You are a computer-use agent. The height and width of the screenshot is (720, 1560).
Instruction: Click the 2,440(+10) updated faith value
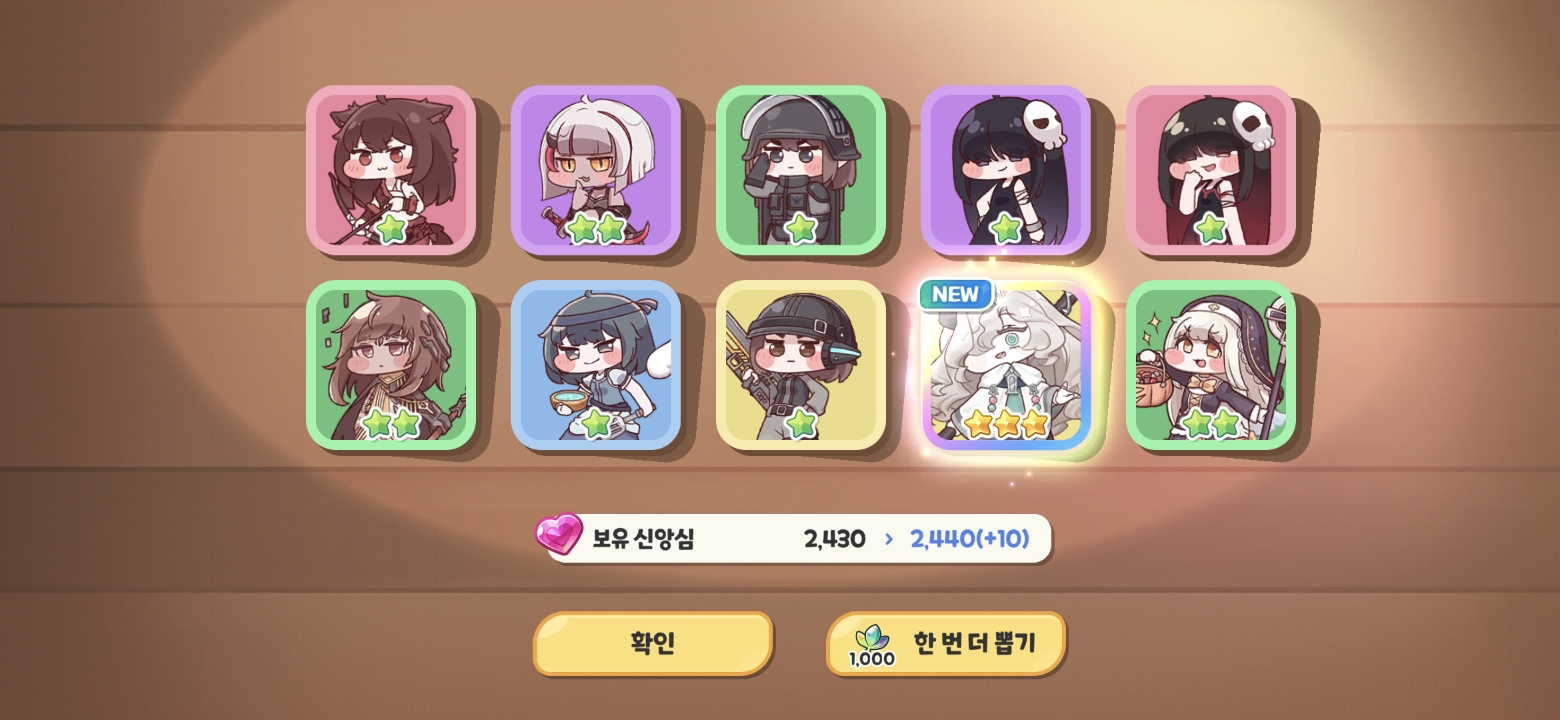click(969, 539)
